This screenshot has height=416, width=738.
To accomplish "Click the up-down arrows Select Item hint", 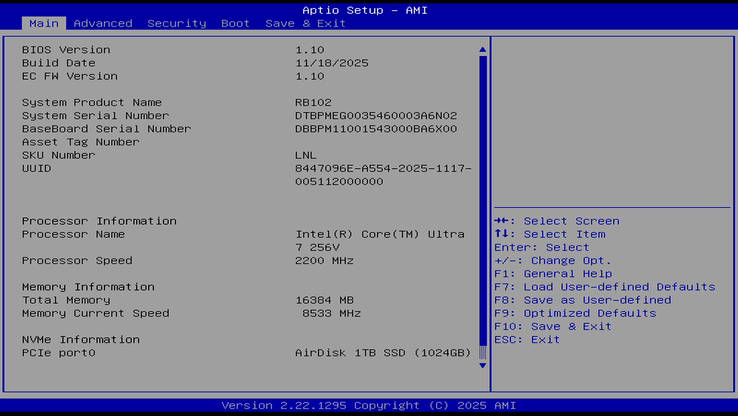I will 550,234.
